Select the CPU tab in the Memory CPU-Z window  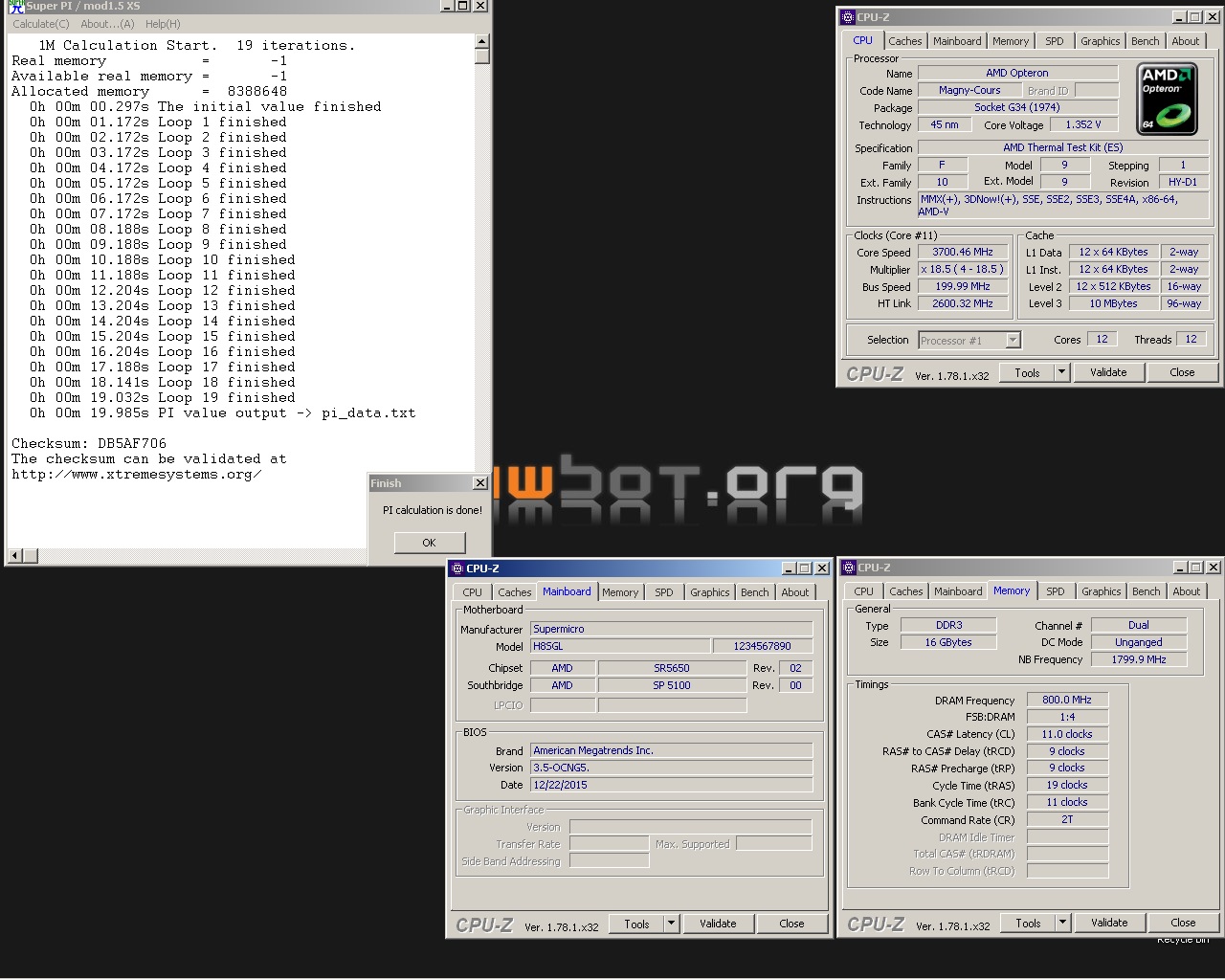tap(863, 591)
